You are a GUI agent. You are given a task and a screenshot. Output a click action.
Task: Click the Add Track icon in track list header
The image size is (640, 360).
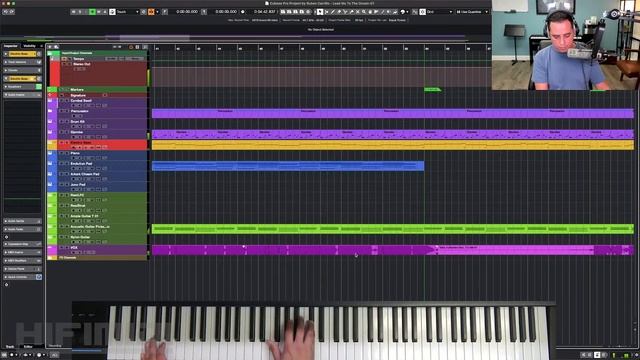point(50,47)
